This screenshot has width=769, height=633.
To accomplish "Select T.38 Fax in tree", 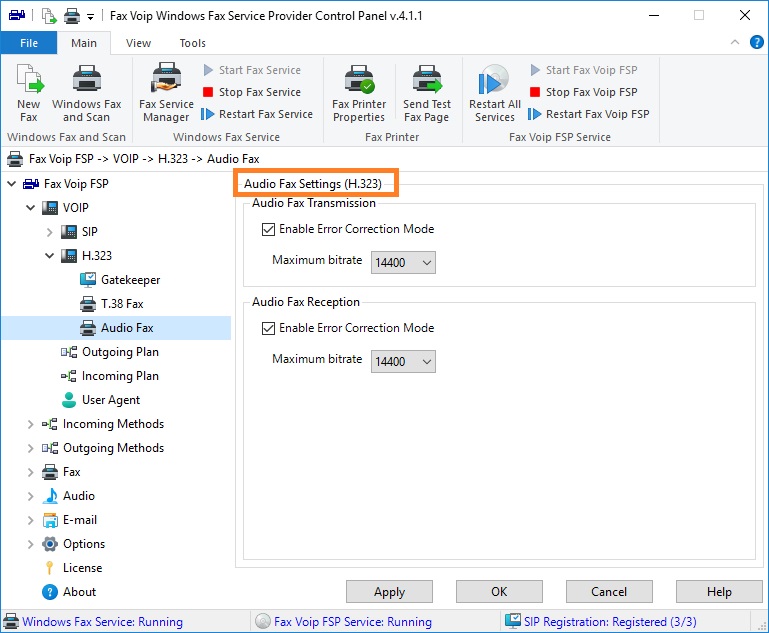I will (x=112, y=304).
